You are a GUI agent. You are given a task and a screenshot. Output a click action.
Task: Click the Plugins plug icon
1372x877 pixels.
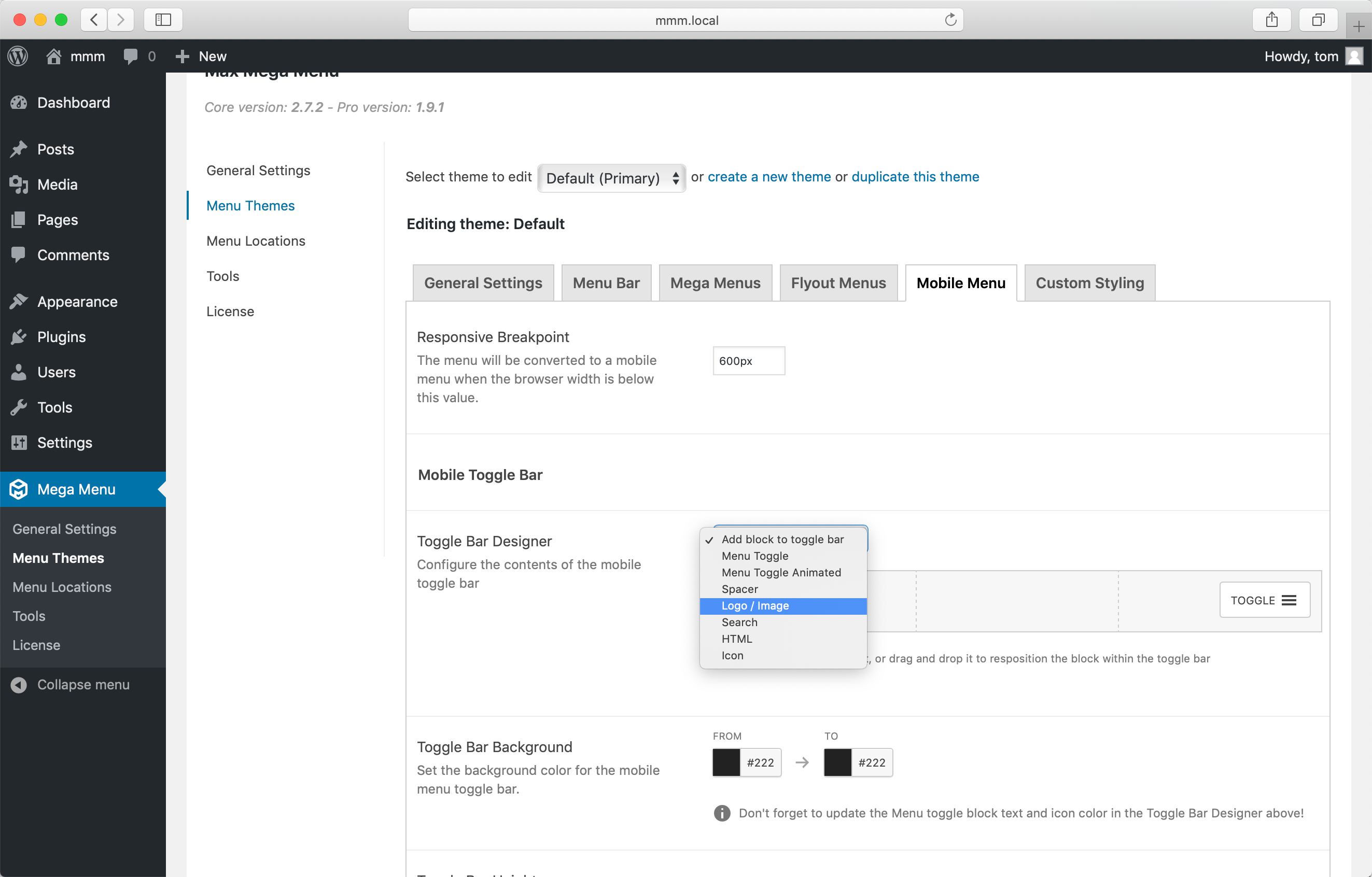19,337
